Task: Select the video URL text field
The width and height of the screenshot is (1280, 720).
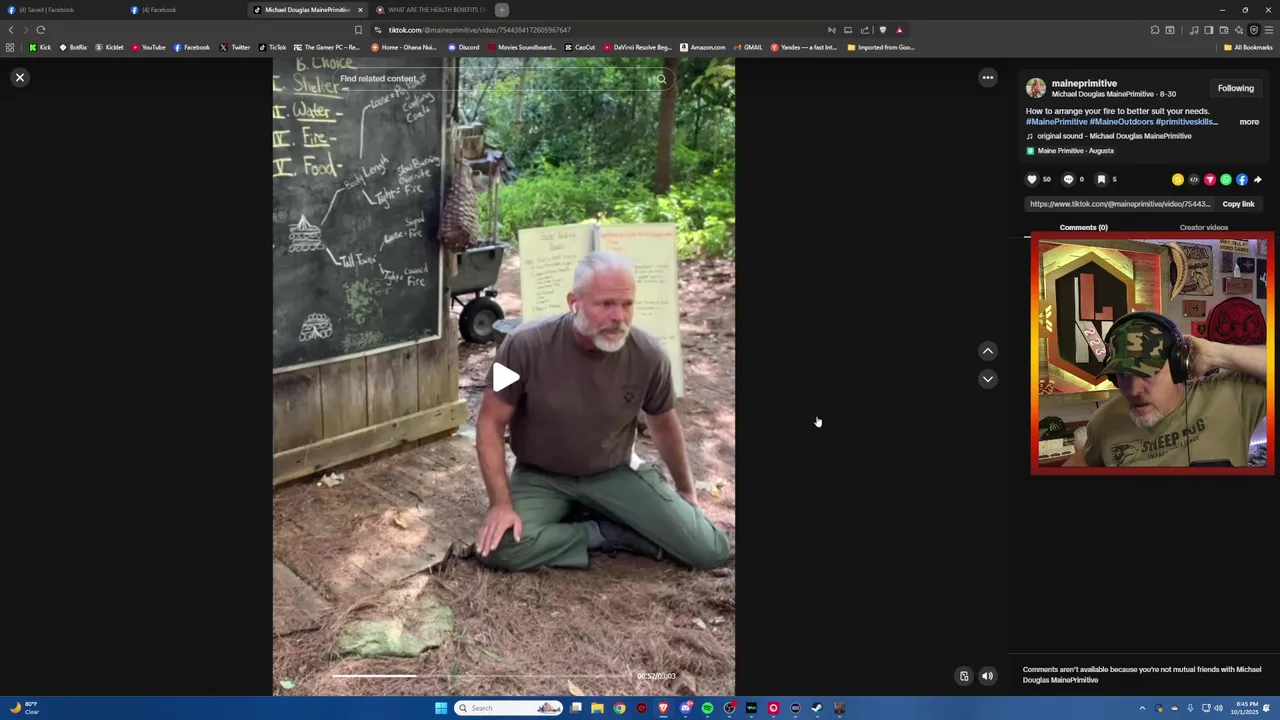Action: [x=1120, y=204]
